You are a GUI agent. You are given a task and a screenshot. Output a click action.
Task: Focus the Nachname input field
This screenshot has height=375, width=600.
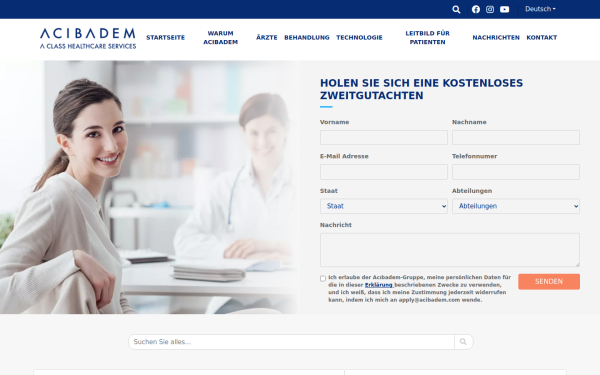[x=516, y=137]
